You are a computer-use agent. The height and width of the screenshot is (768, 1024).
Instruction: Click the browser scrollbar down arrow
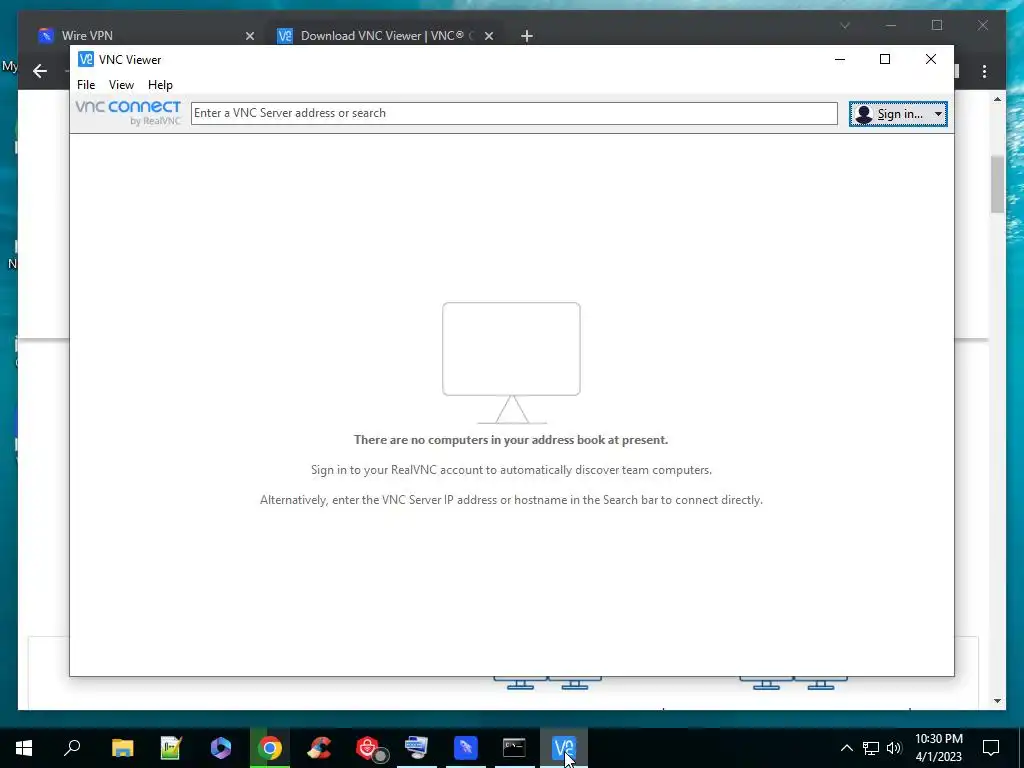click(997, 701)
